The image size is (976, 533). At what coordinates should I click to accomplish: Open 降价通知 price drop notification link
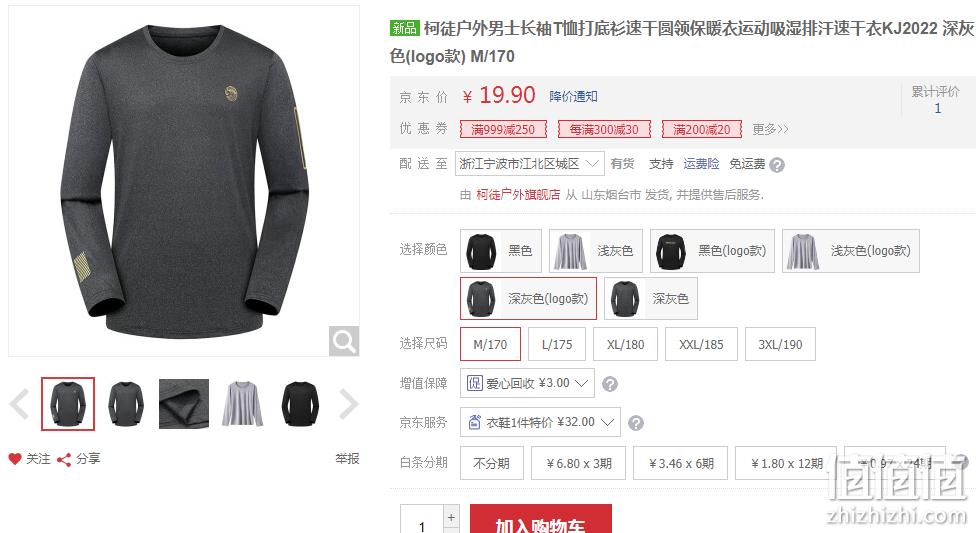click(x=573, y=97)
